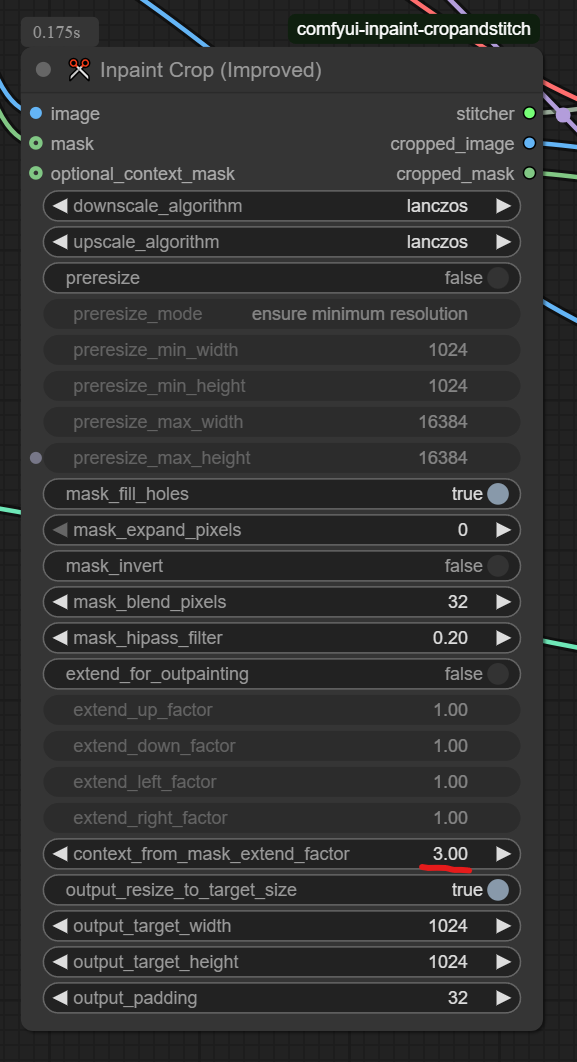Disable the mask_fill_holes toggle
The image size is (577, 1062).
(498, 494)
